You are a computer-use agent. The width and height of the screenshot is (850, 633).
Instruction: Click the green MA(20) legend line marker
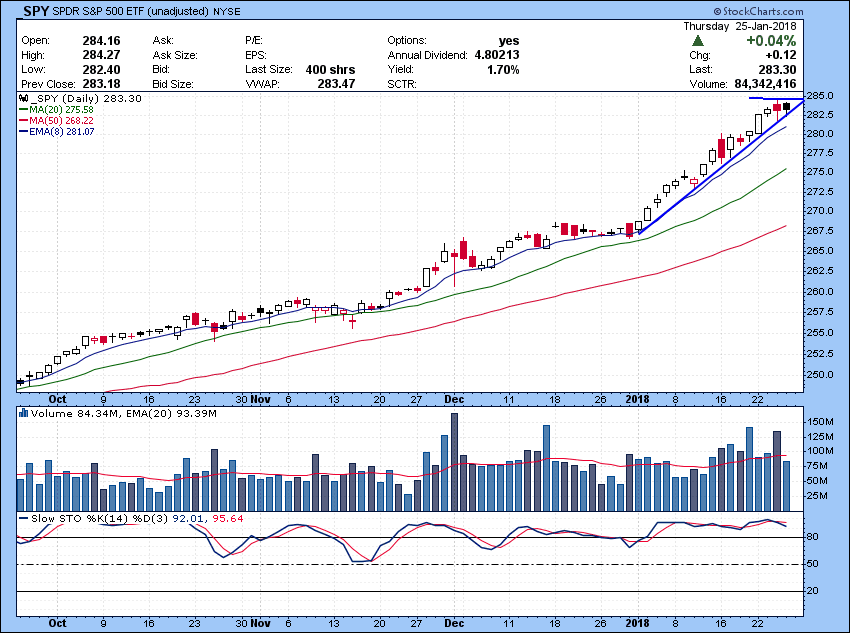click(23, 109)
